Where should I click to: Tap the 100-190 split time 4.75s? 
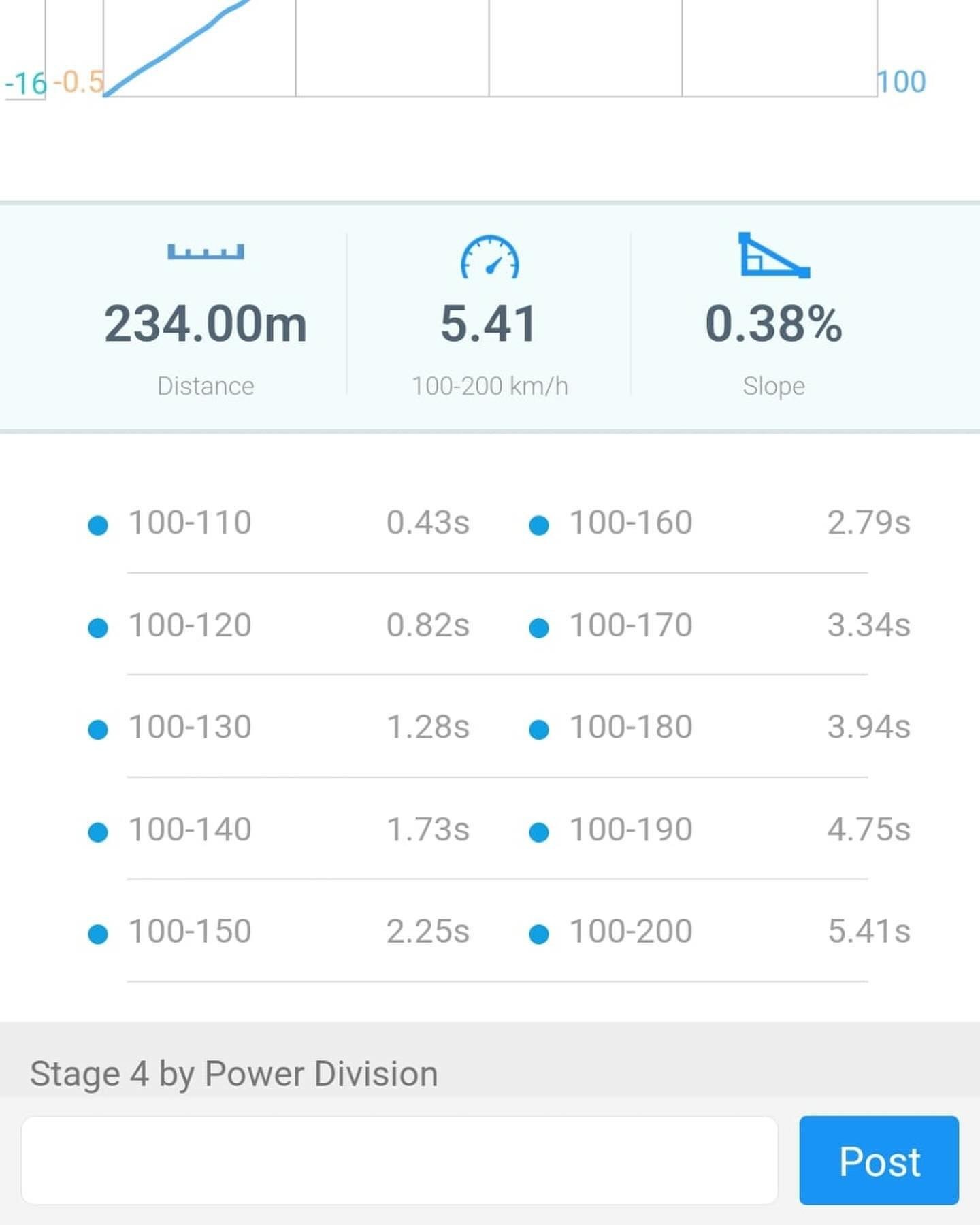[x=868, y=830]
